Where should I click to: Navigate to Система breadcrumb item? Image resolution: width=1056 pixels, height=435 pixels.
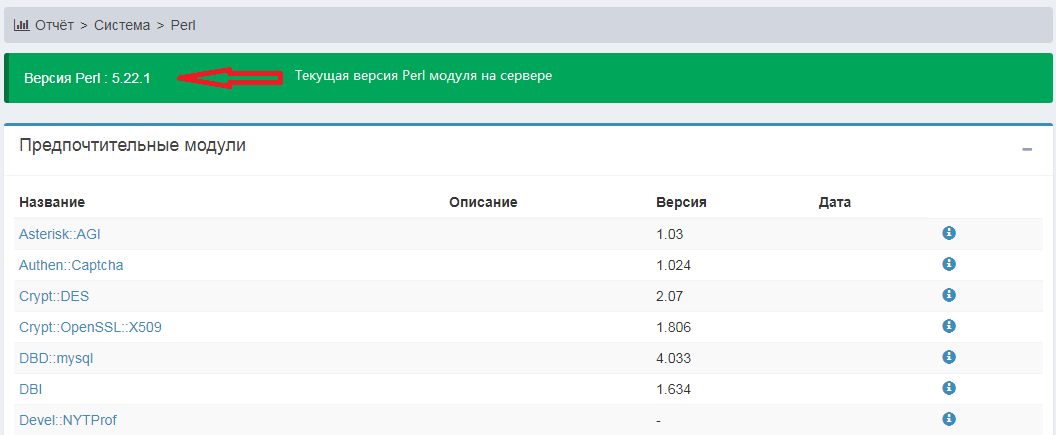(x=124, y=24)
